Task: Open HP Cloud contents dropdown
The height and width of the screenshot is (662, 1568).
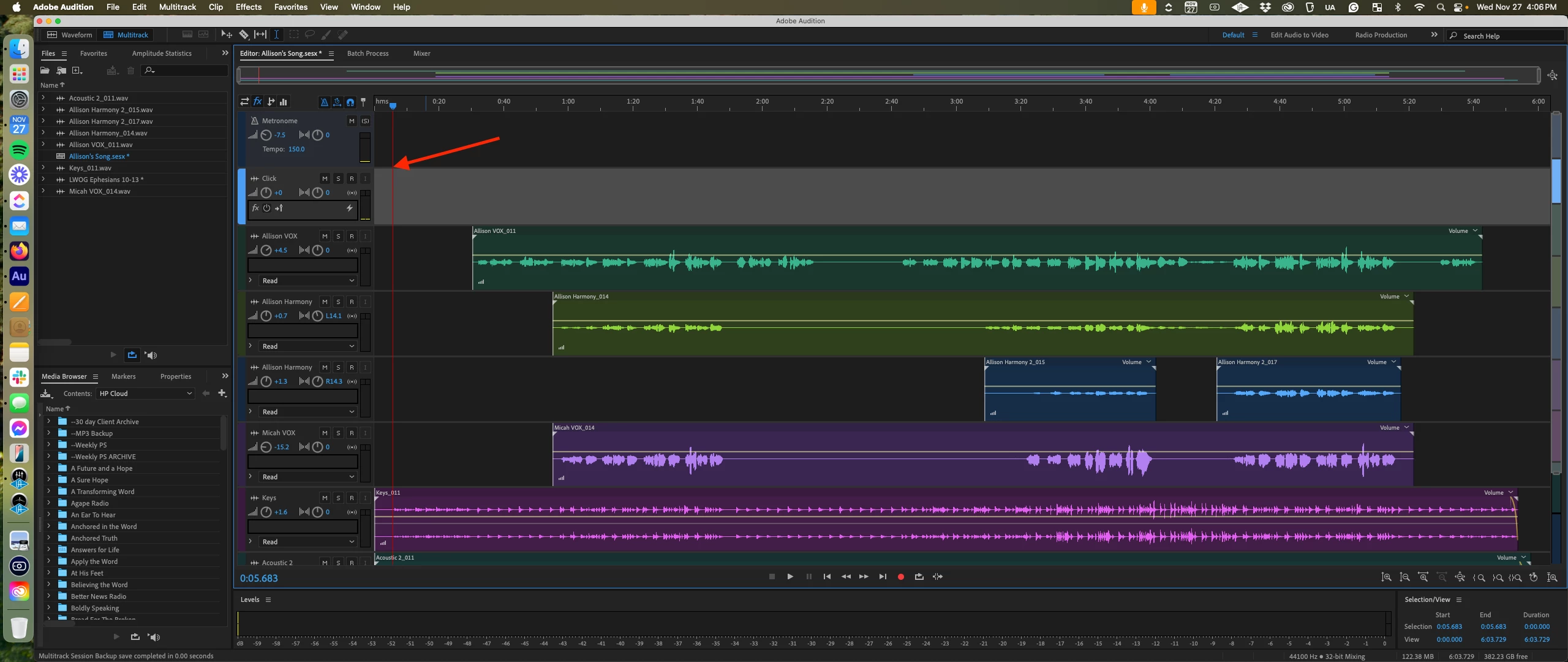Action: [146, 394]
